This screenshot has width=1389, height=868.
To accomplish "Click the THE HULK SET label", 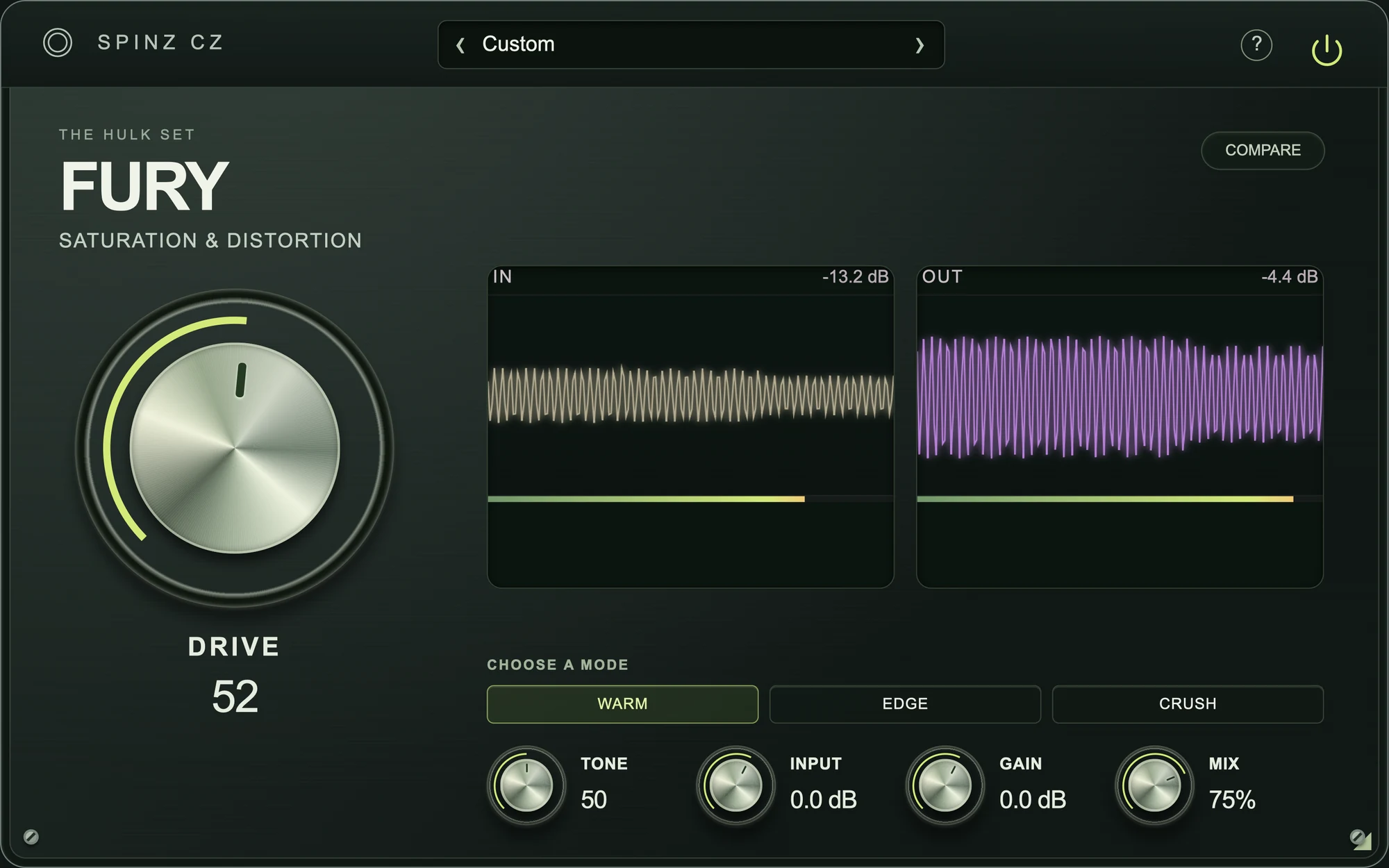I will click(127, 135).
